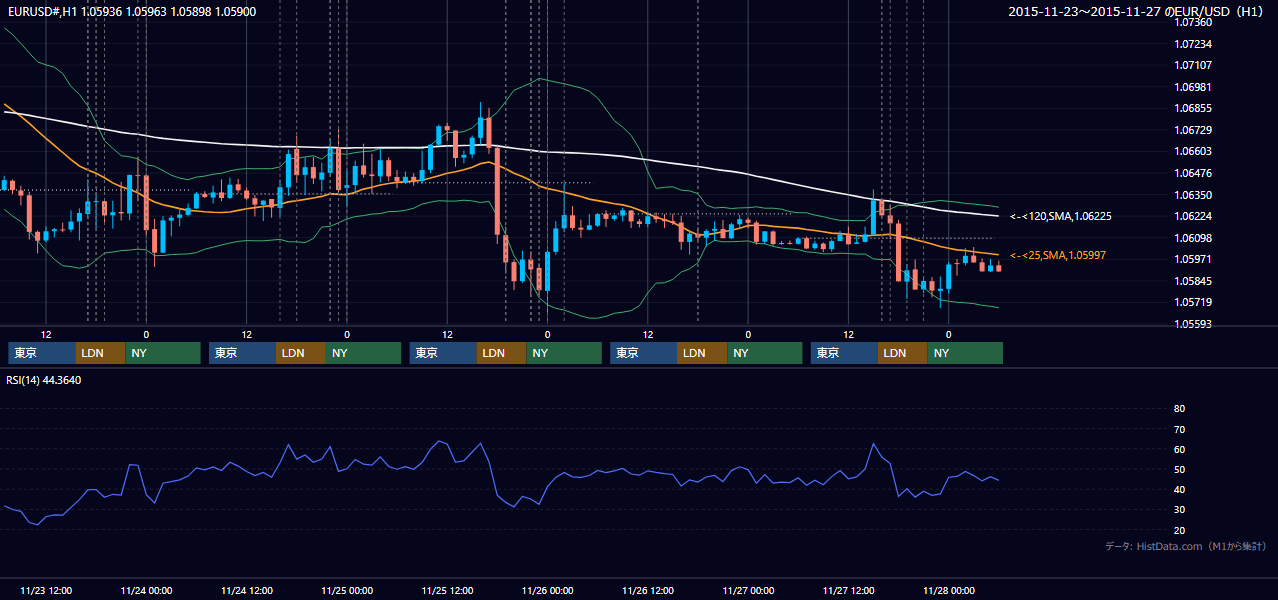Click the price axis label 1.05845
1278x600 pixels.
point(1193,281)
